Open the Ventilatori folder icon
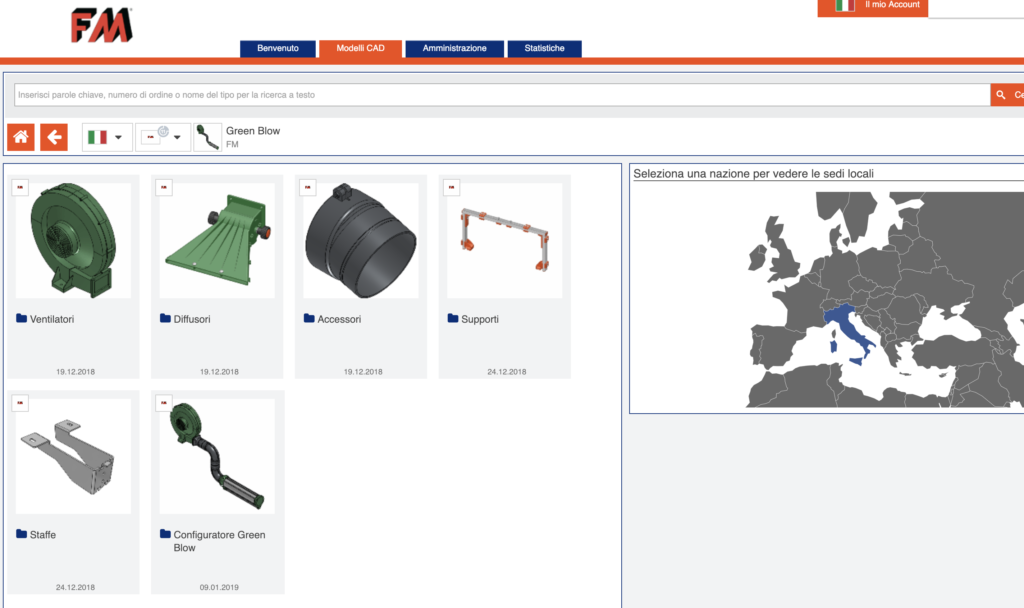1024x608 pixels. (x=22, y=319)
